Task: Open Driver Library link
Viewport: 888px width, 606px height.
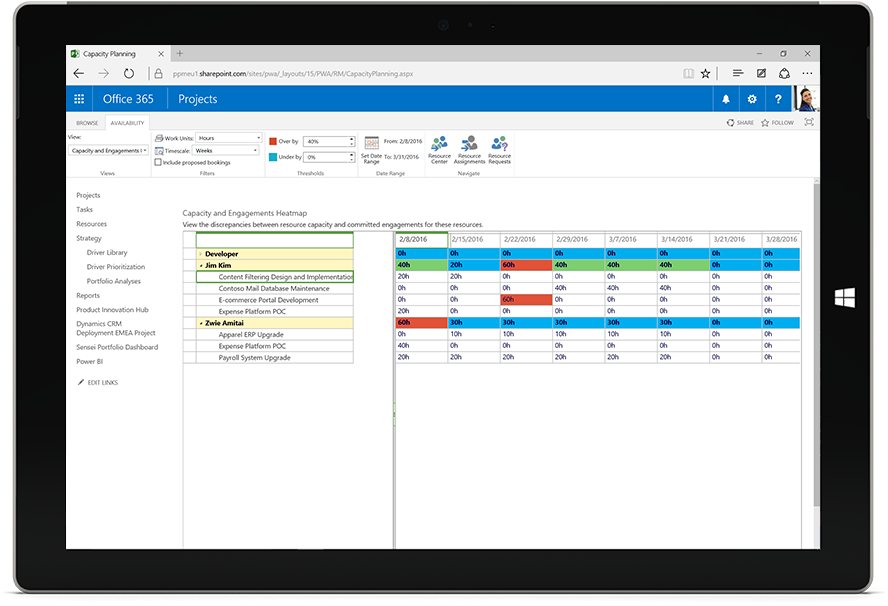Action: [x=107, y=253]
